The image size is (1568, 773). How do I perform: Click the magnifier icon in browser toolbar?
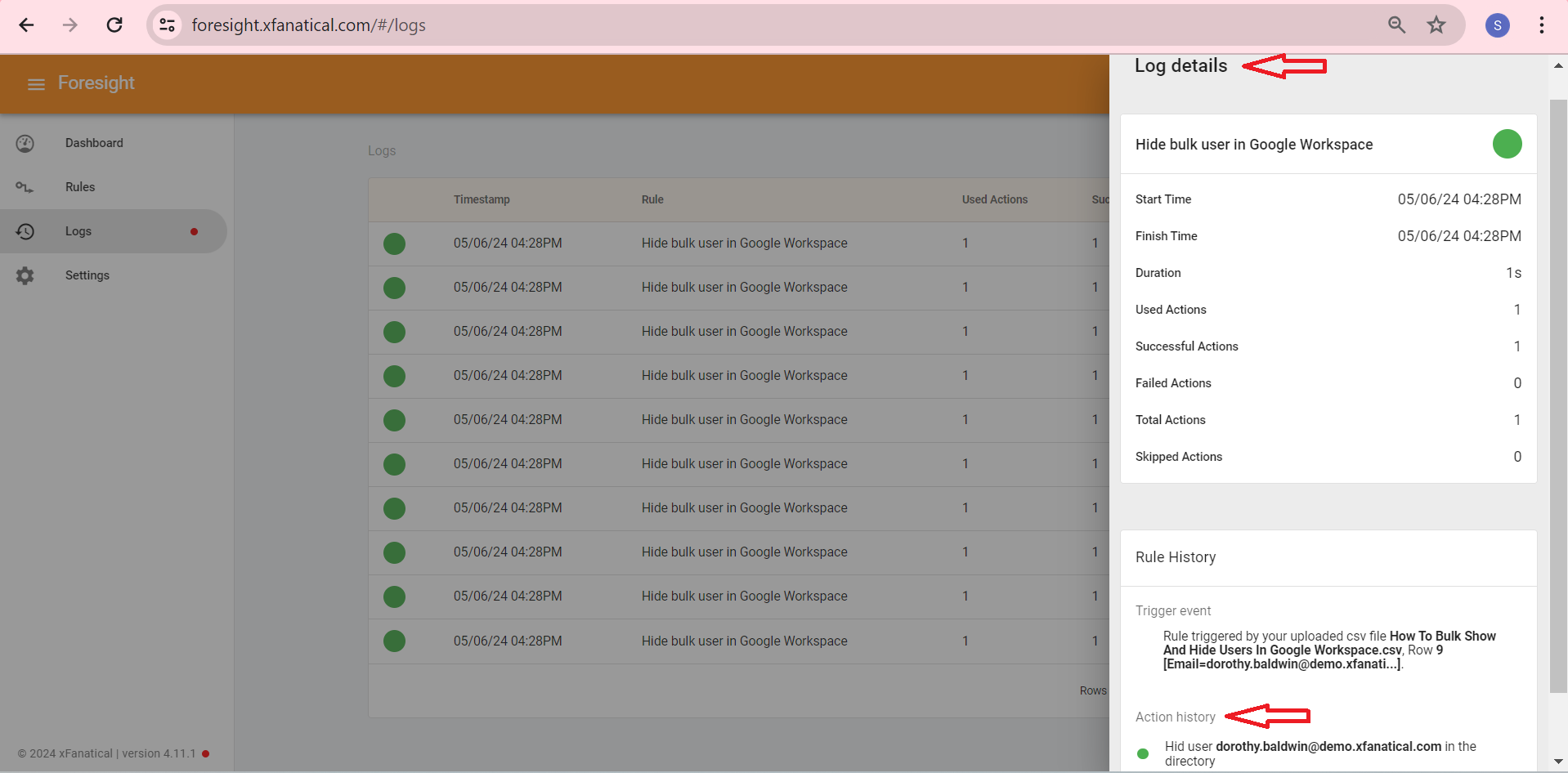coord(1396,25)
